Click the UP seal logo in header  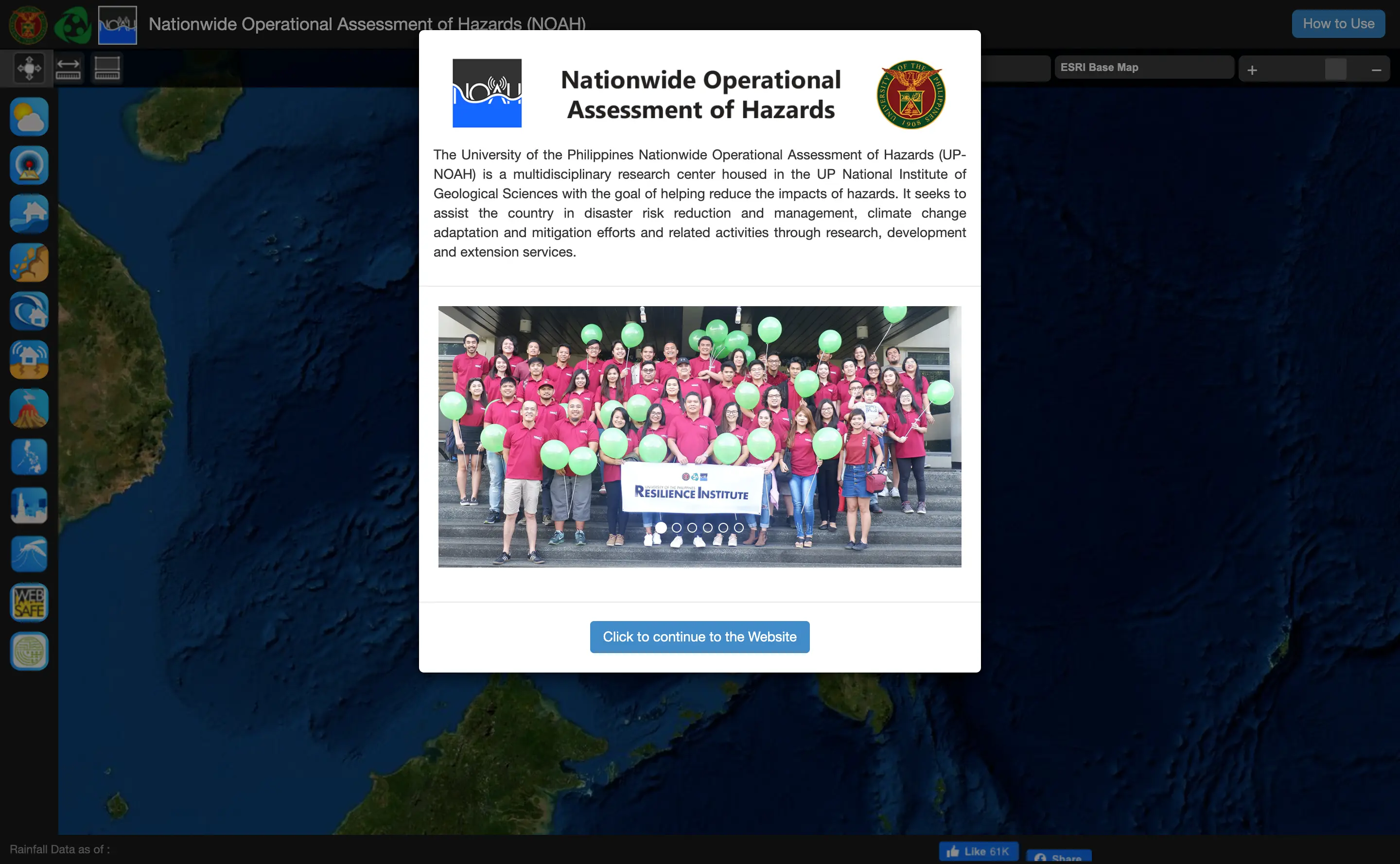[27, 25]
